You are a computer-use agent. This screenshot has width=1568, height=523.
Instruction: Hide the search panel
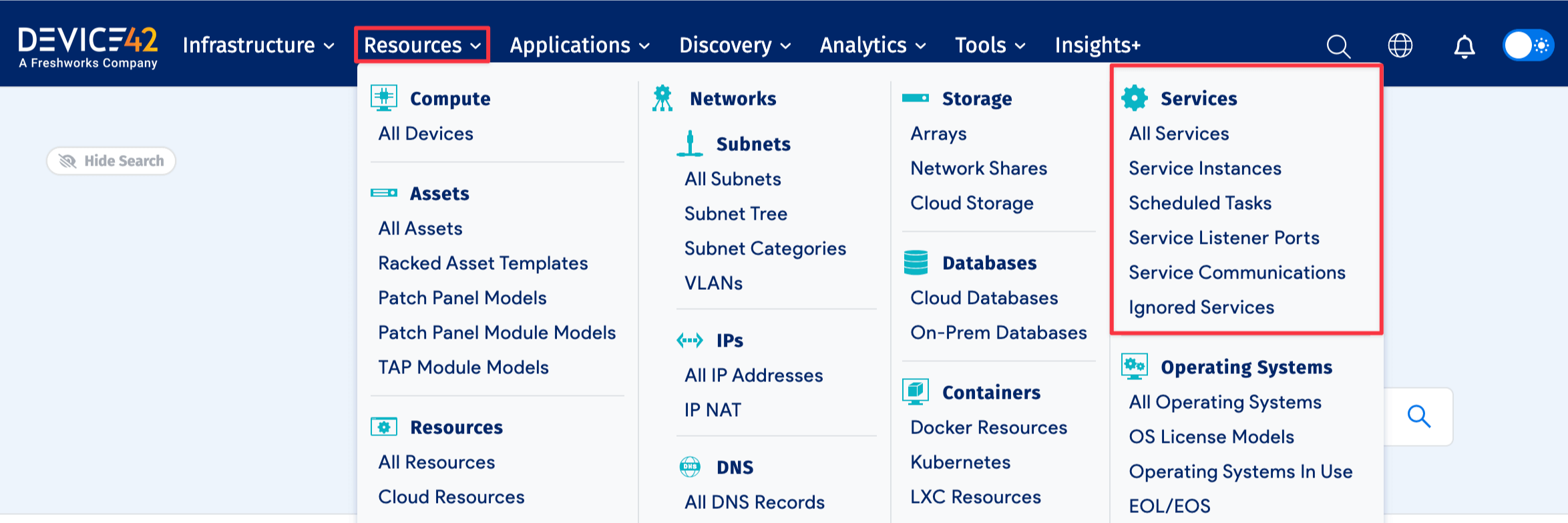click(x=111, y=161)
